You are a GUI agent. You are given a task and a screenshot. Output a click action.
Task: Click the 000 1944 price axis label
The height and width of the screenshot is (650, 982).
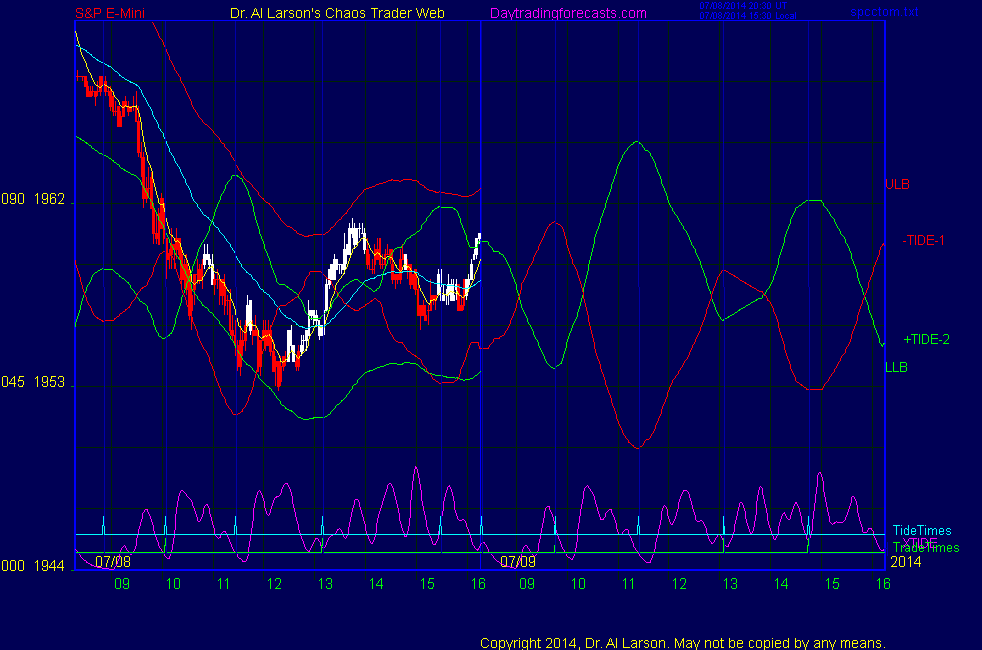click(x=33, y=566)
